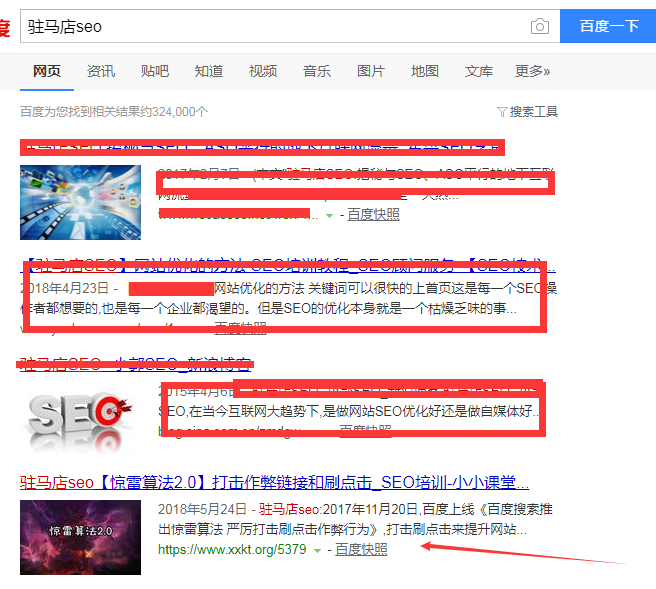Image resolution: width=656 pixels, height=589 pixels.
Task: Click the date 2018年5月24日 in last result
Action: [202, 509]
